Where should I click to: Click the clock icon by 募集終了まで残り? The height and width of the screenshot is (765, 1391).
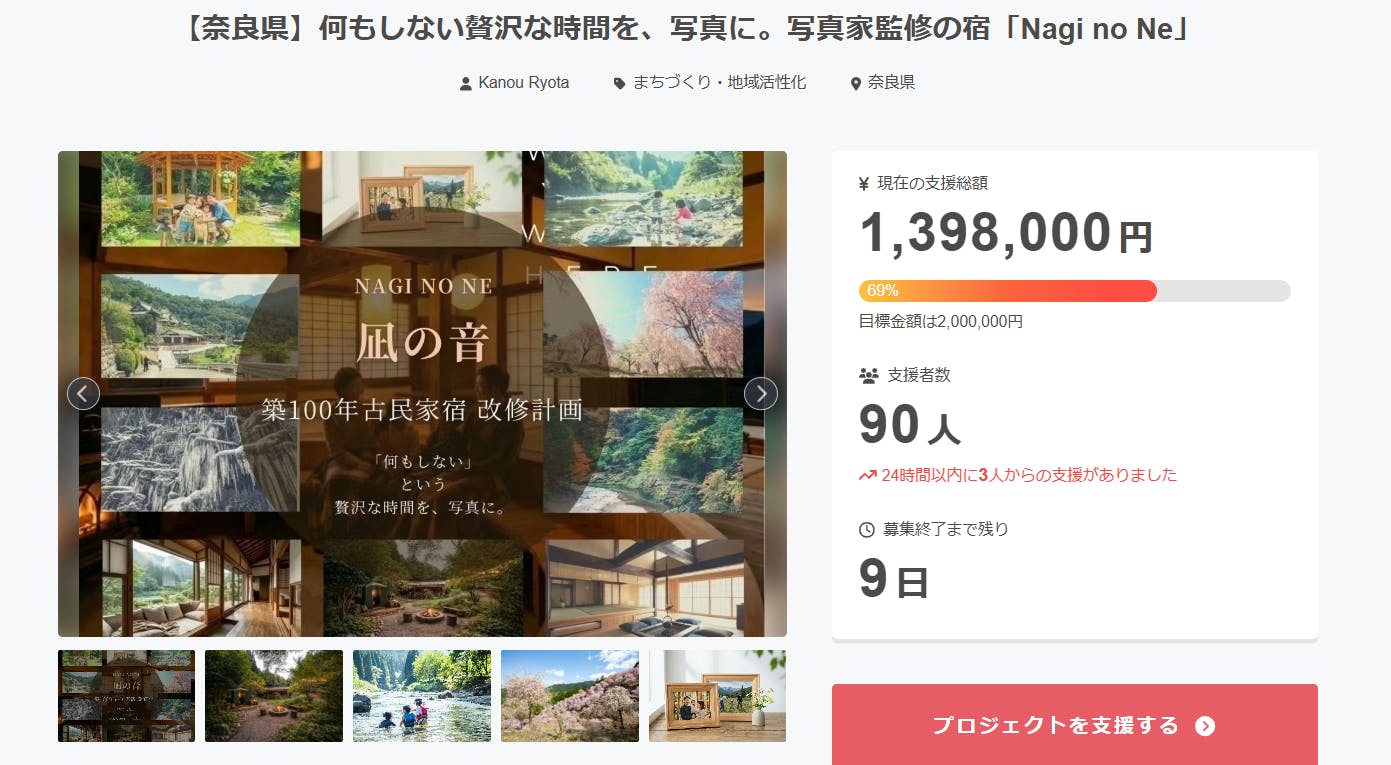(x=867, y=529)
